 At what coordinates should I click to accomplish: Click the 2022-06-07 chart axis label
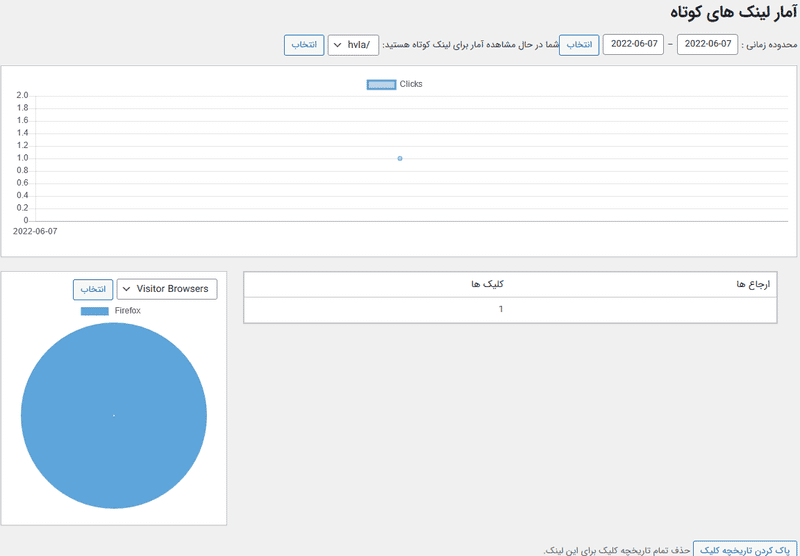pyautogui.click(x=35, y=232)
